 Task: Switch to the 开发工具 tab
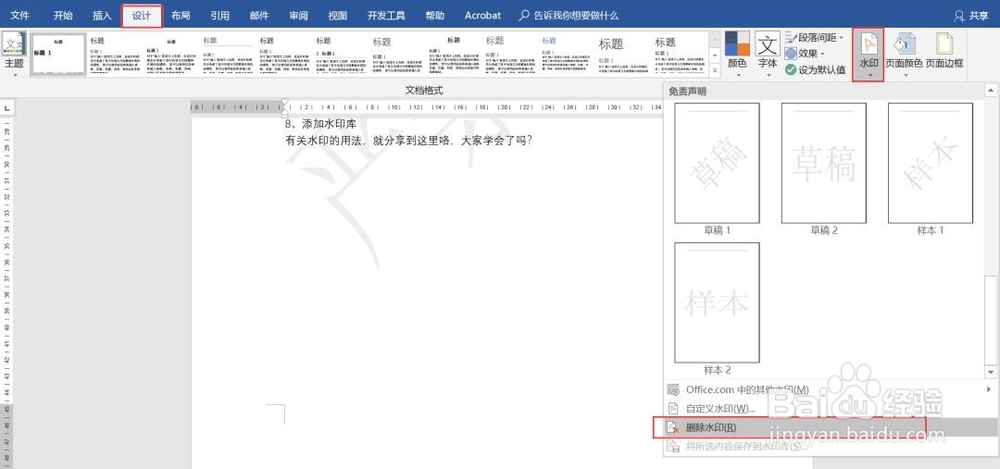pos(386,15)
